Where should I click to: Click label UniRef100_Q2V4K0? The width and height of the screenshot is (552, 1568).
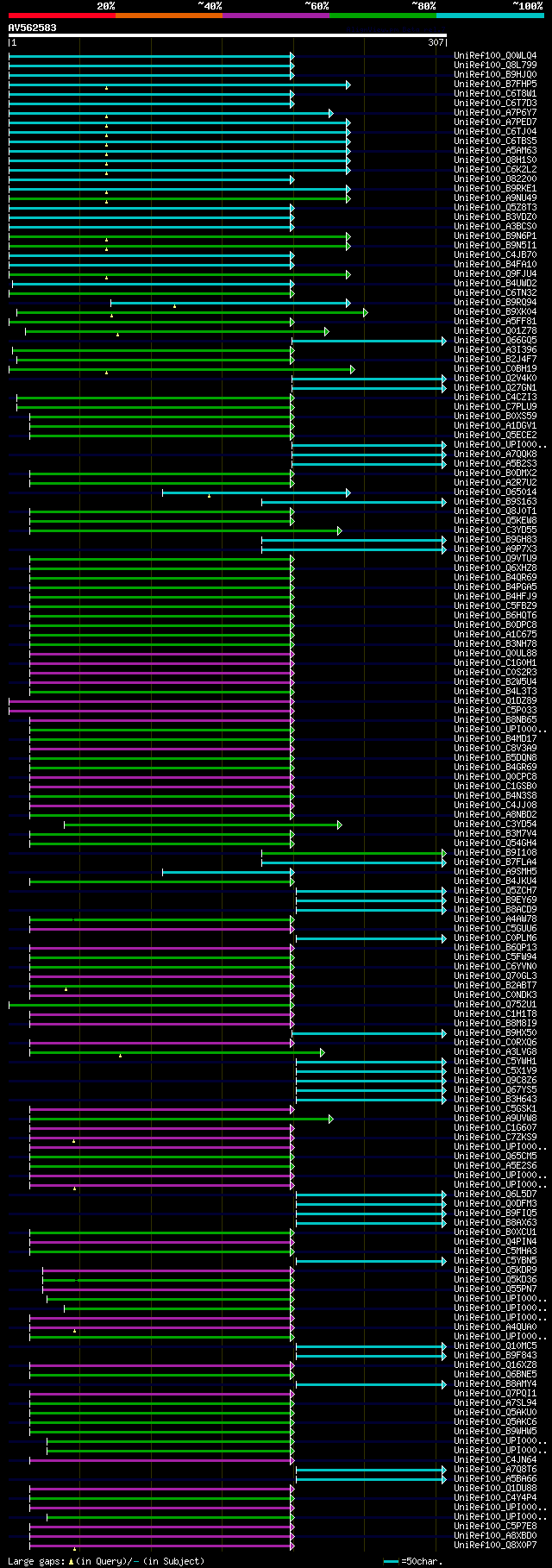(x=495, y=379)
